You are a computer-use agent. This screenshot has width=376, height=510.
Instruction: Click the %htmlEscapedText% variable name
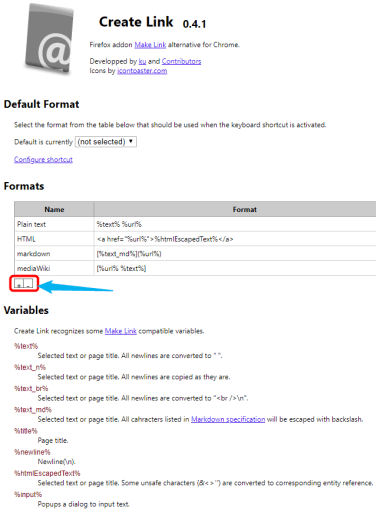47,473
